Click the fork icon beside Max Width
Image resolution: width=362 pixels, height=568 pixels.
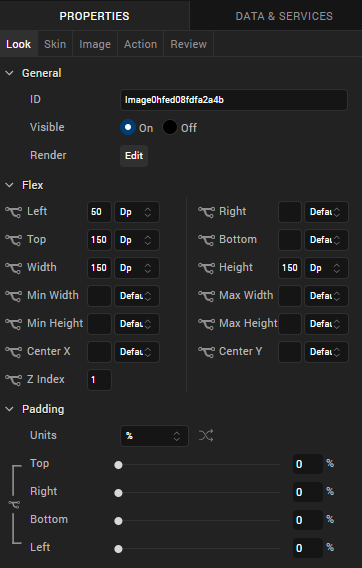click(x=206, y=296)
